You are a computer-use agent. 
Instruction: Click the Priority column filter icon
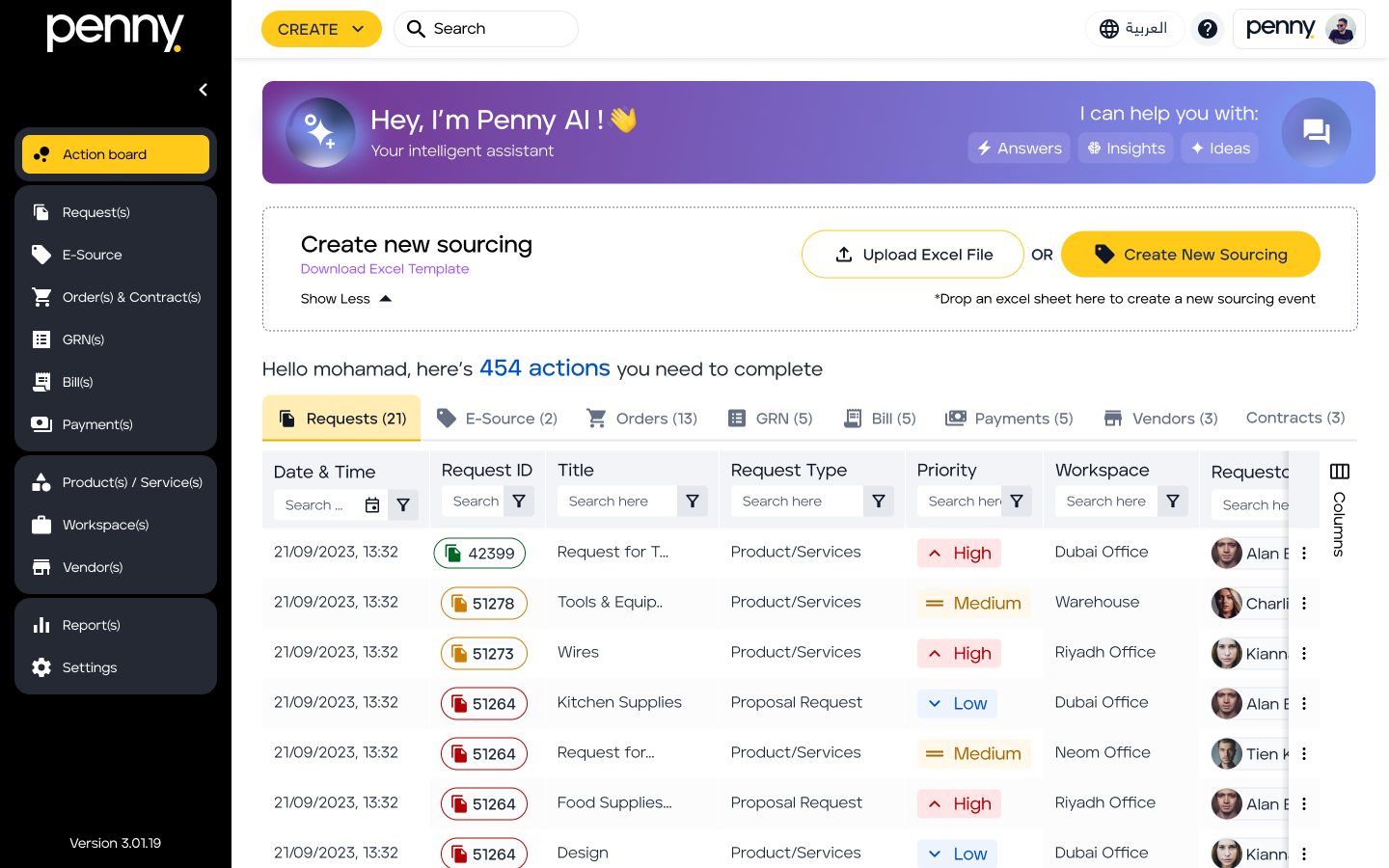click(1017, 502)
